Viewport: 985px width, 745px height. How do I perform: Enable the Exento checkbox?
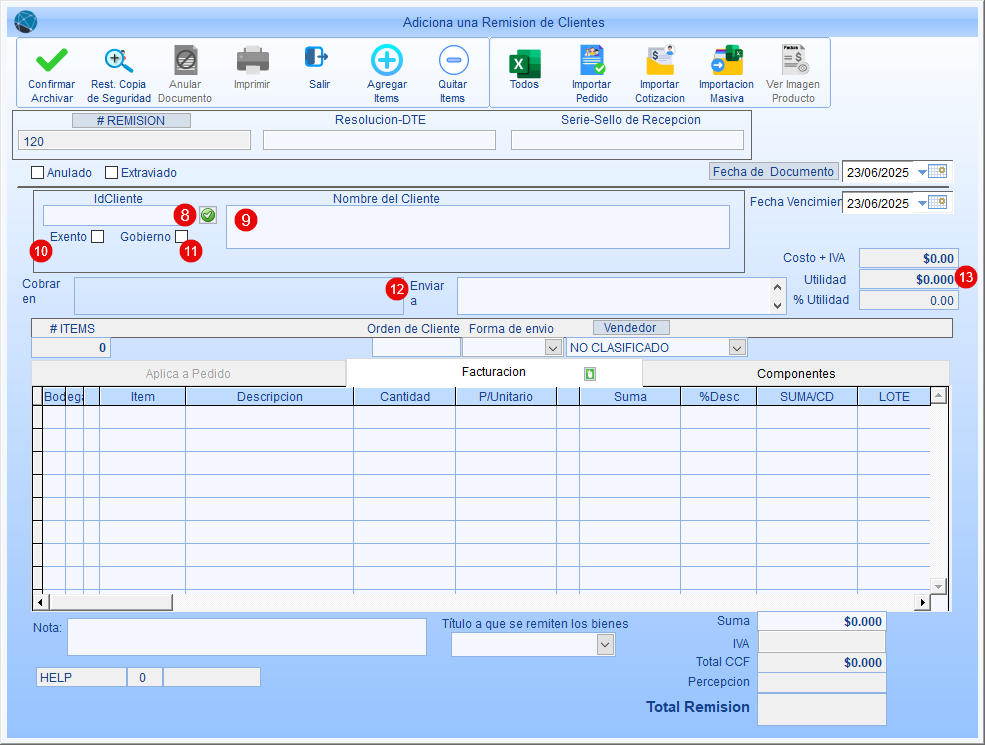click(x=97, y=237)
